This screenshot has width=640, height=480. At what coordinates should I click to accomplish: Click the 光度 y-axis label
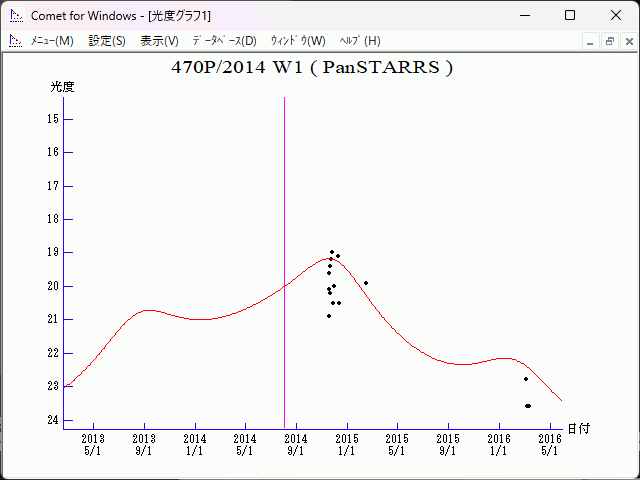63,87
